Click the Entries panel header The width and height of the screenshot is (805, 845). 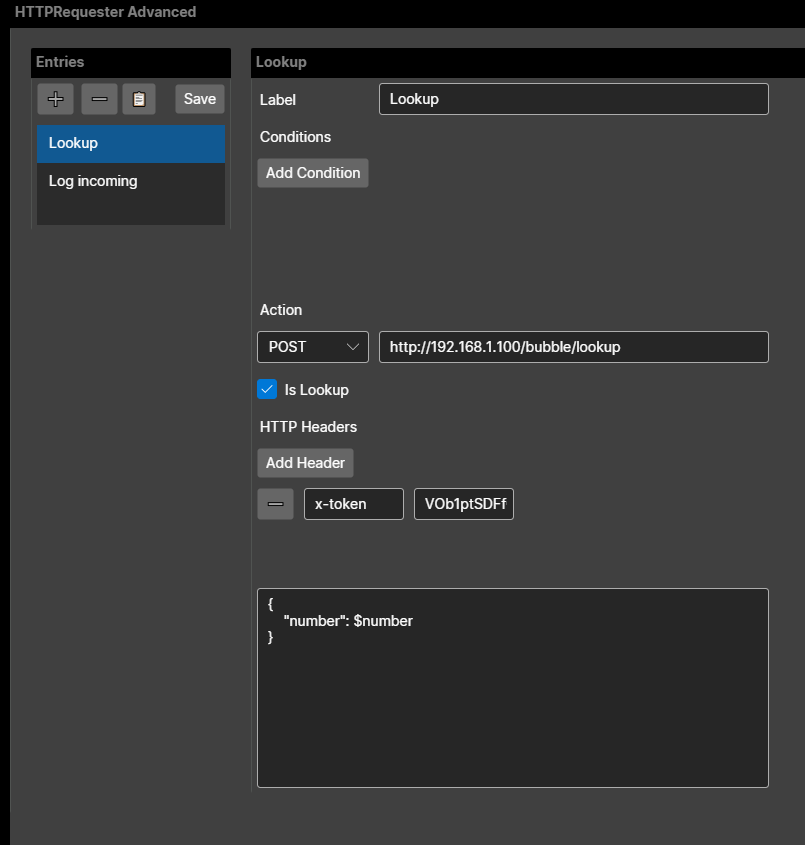pos(131,63)
